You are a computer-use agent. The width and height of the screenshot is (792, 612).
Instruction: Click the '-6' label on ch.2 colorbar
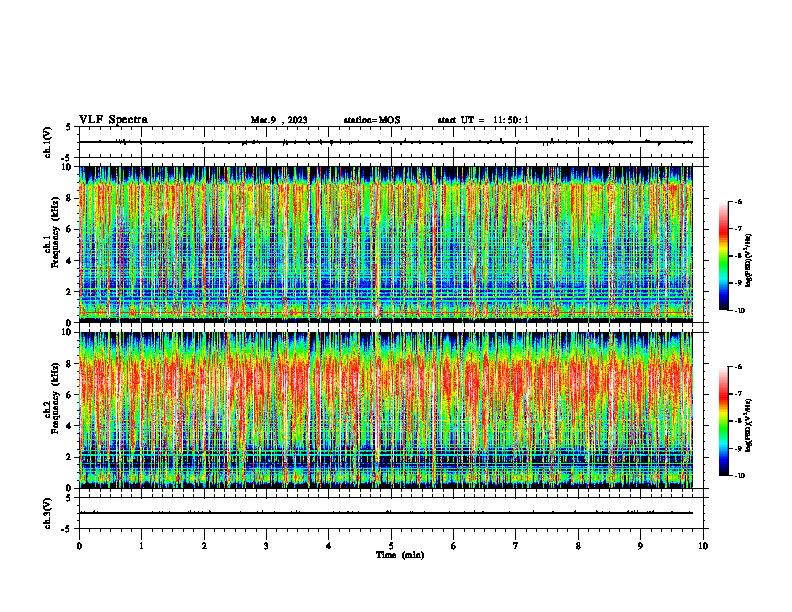pyautogui.click(x=739, y=367)
